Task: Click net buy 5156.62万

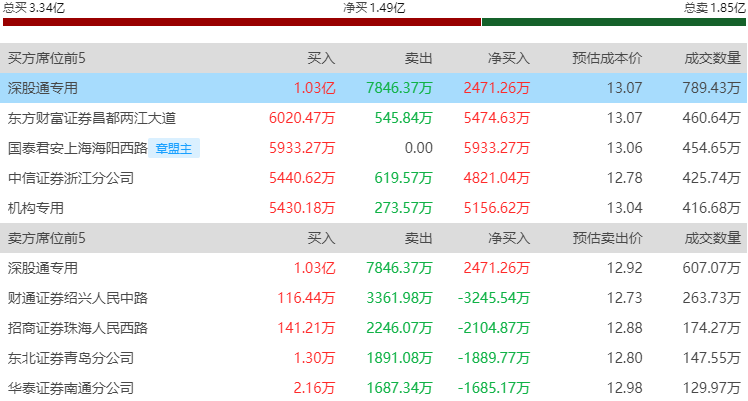Action: (497, 208)
